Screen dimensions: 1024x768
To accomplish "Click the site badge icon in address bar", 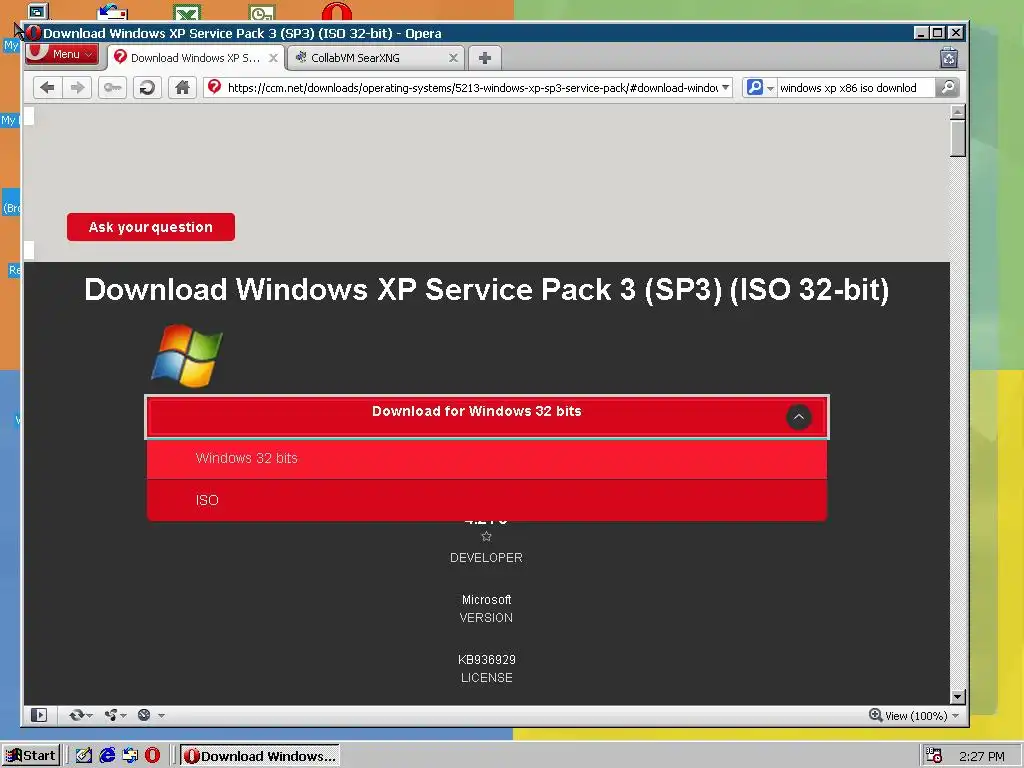I will [x=214, y=87].
